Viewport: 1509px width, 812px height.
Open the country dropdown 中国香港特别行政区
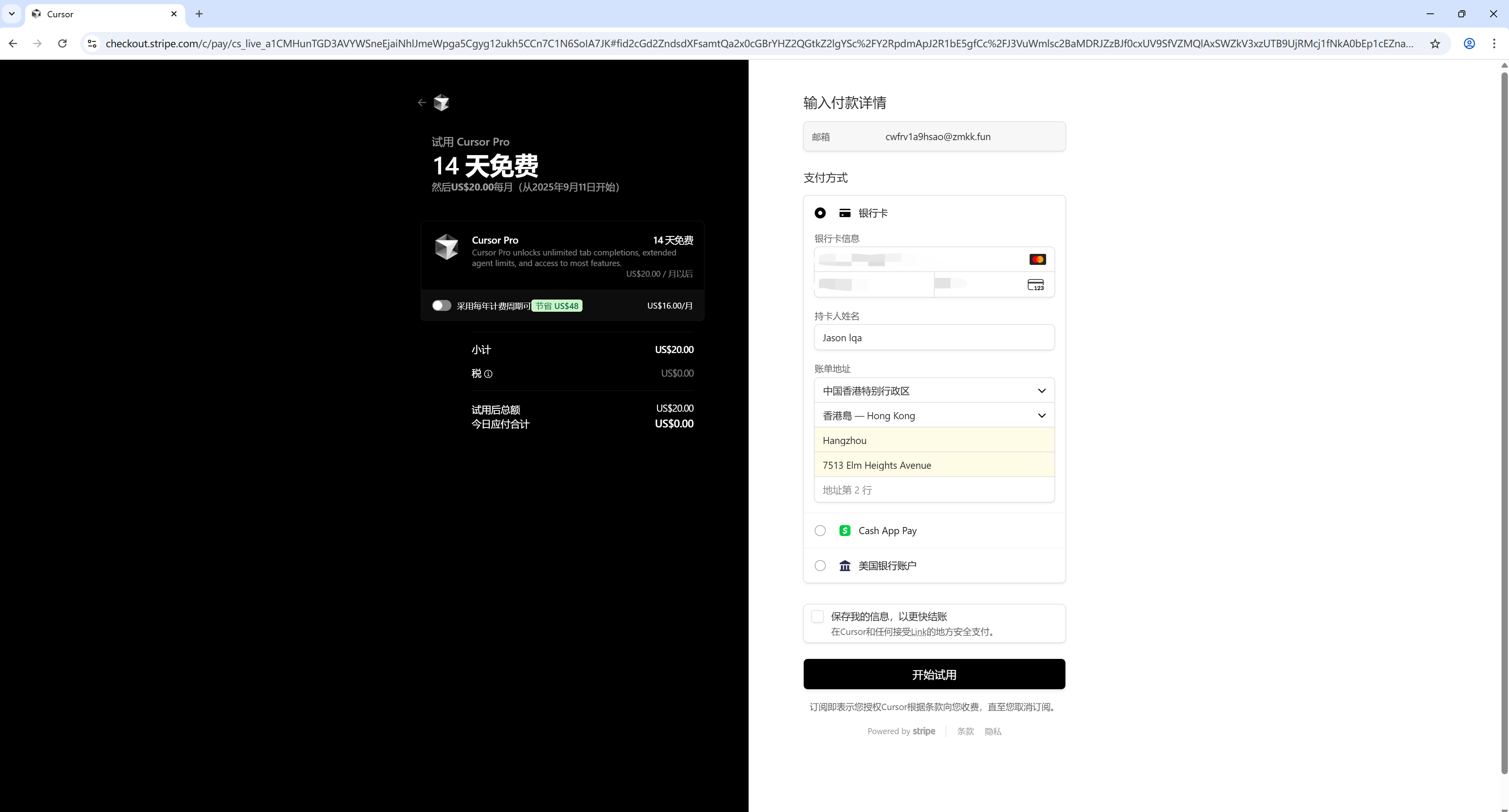(934, 391)
